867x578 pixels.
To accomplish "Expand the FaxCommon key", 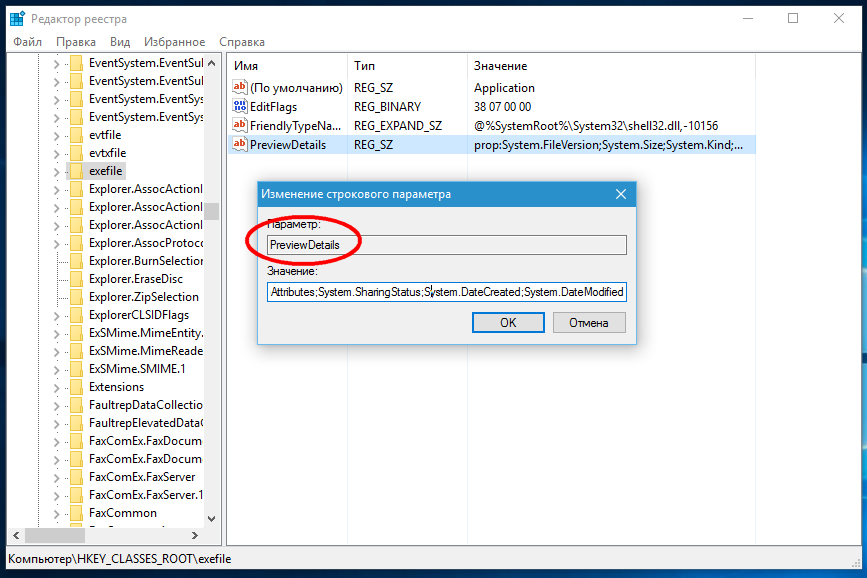I will pos(56,514).
